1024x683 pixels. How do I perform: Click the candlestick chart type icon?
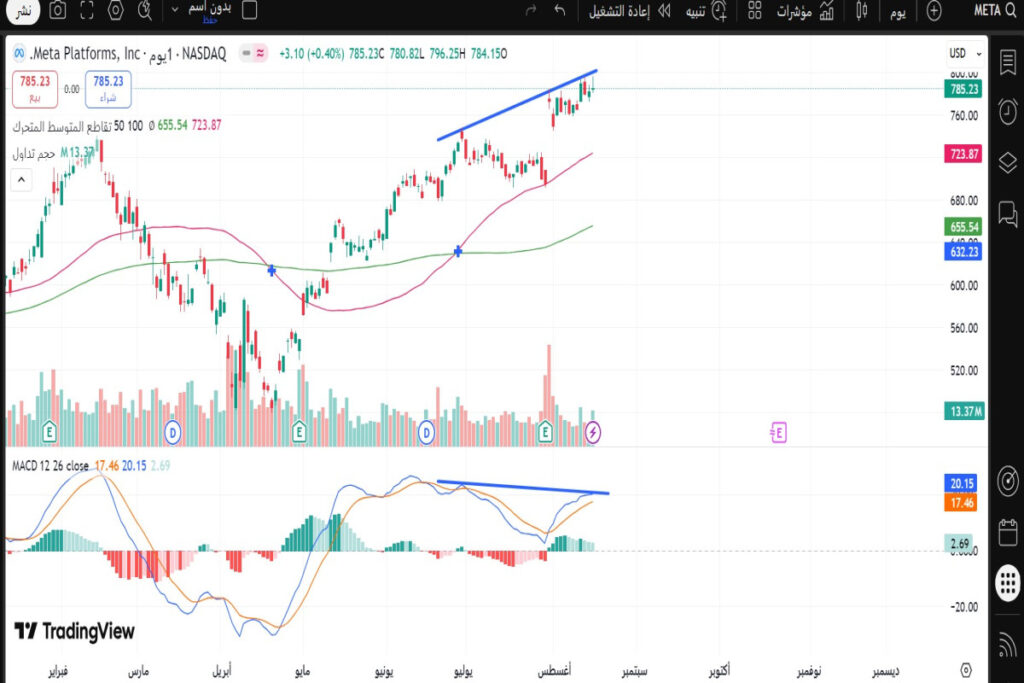click(861, 11)
